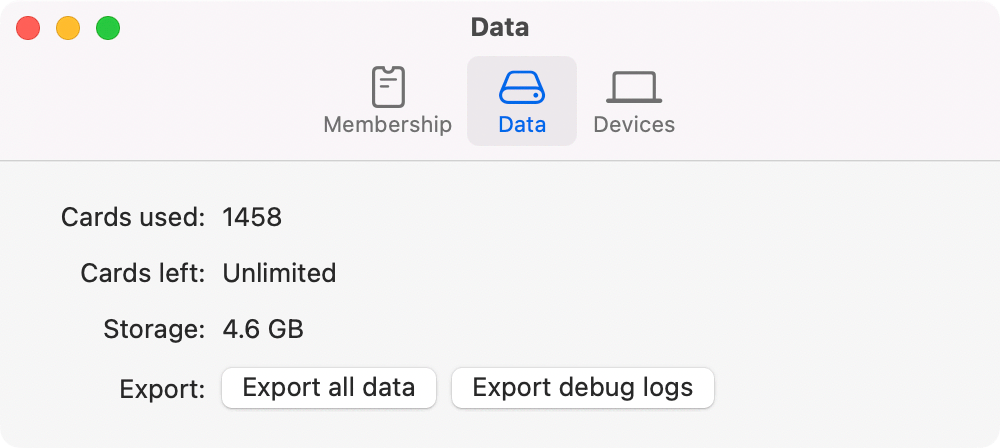This screenshot has width=1000, height=448.
Task: Click the Unlimited cards left value
Action: (279, 273)
